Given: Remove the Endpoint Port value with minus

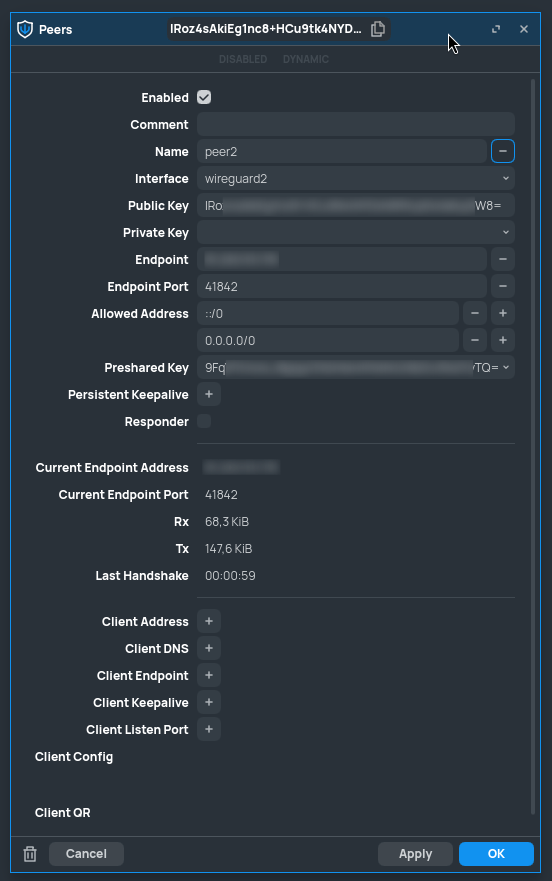Looking at the screenshot, I should click(x=503, y=287).
